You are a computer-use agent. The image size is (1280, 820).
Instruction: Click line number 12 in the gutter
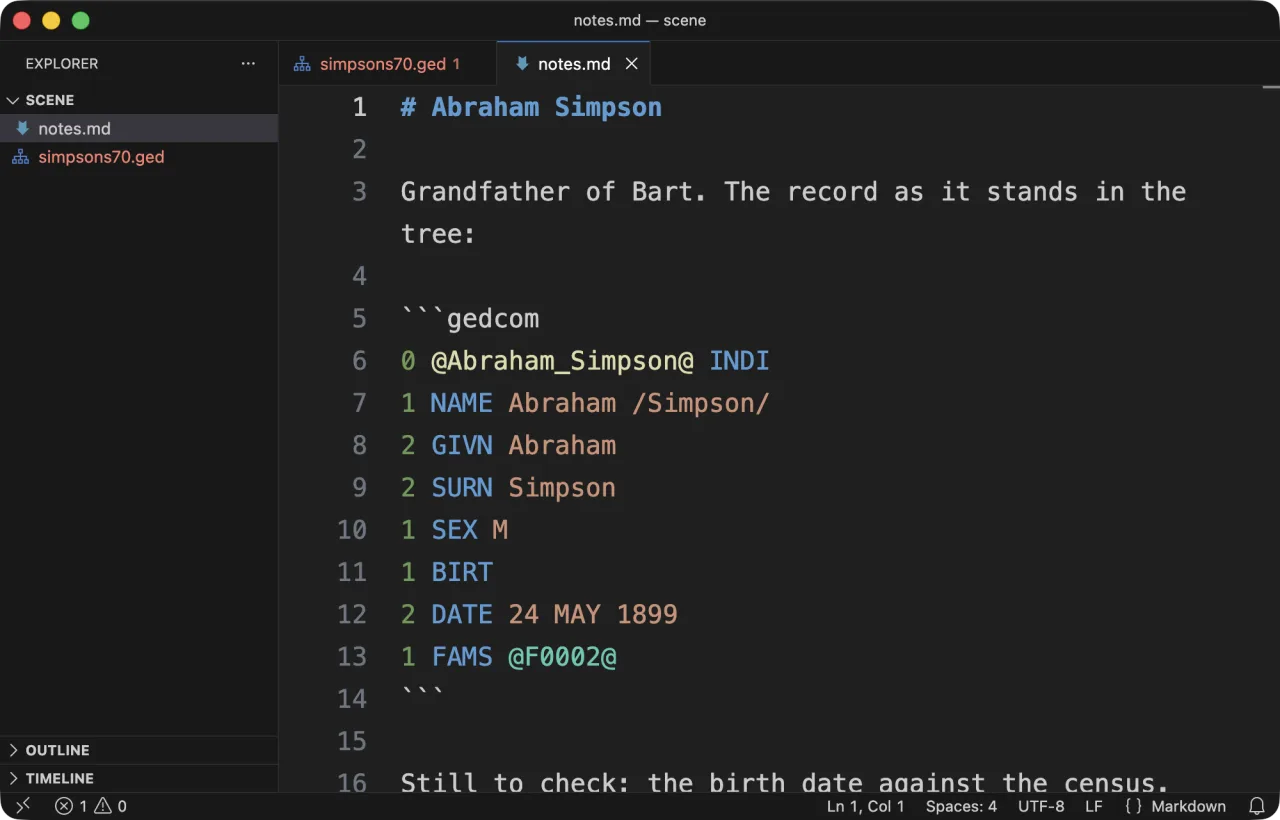[352, 614]
